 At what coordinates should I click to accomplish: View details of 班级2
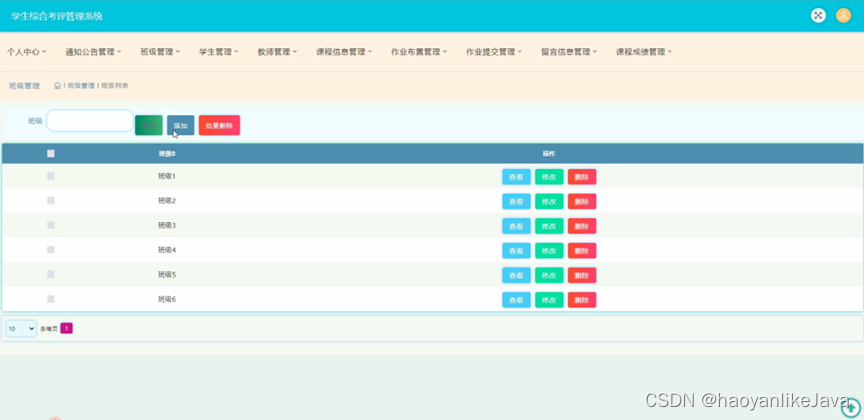pyautogui.click(x=516, y=202)
